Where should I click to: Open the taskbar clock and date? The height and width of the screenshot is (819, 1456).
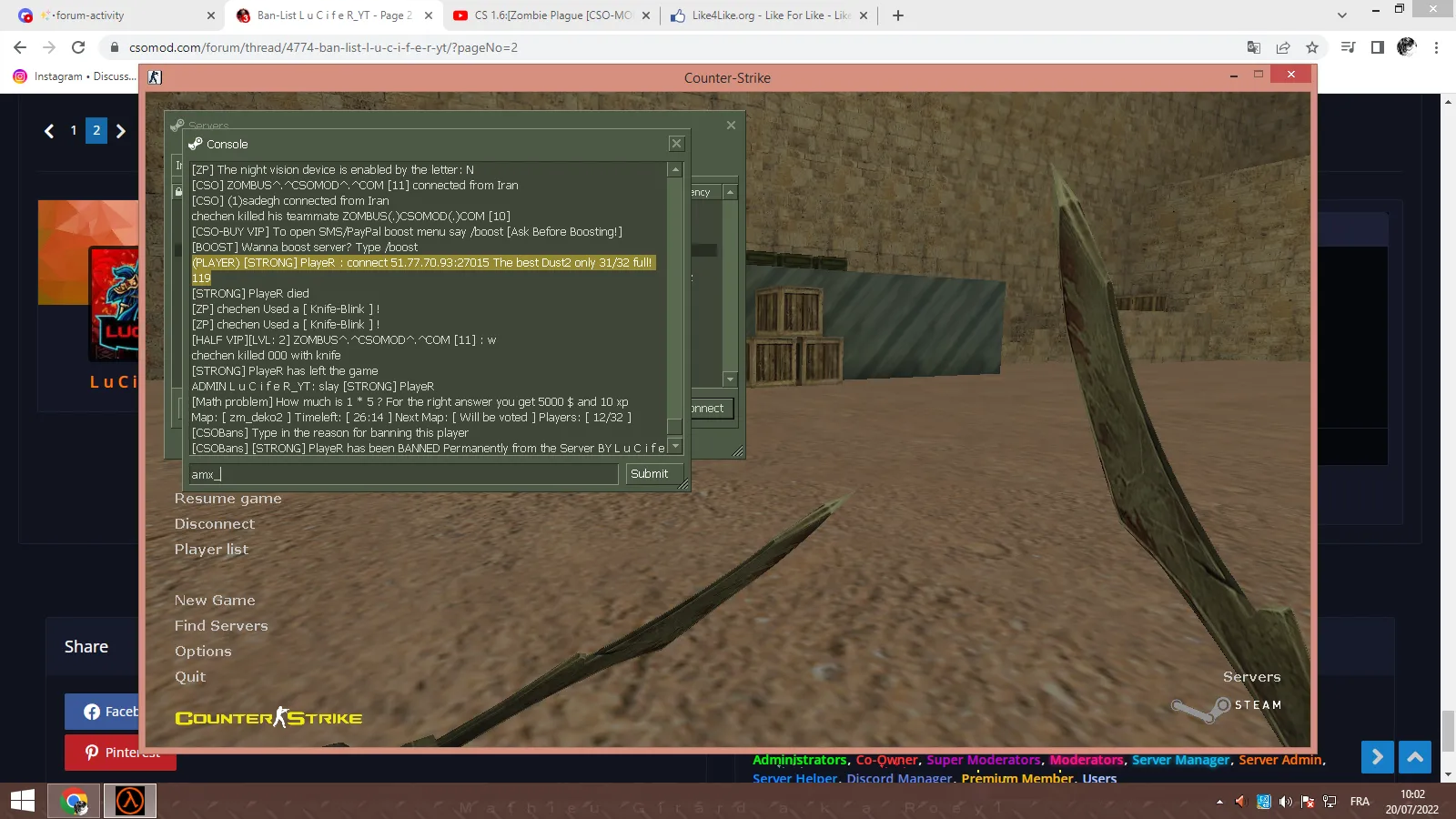click(1412, 802)
